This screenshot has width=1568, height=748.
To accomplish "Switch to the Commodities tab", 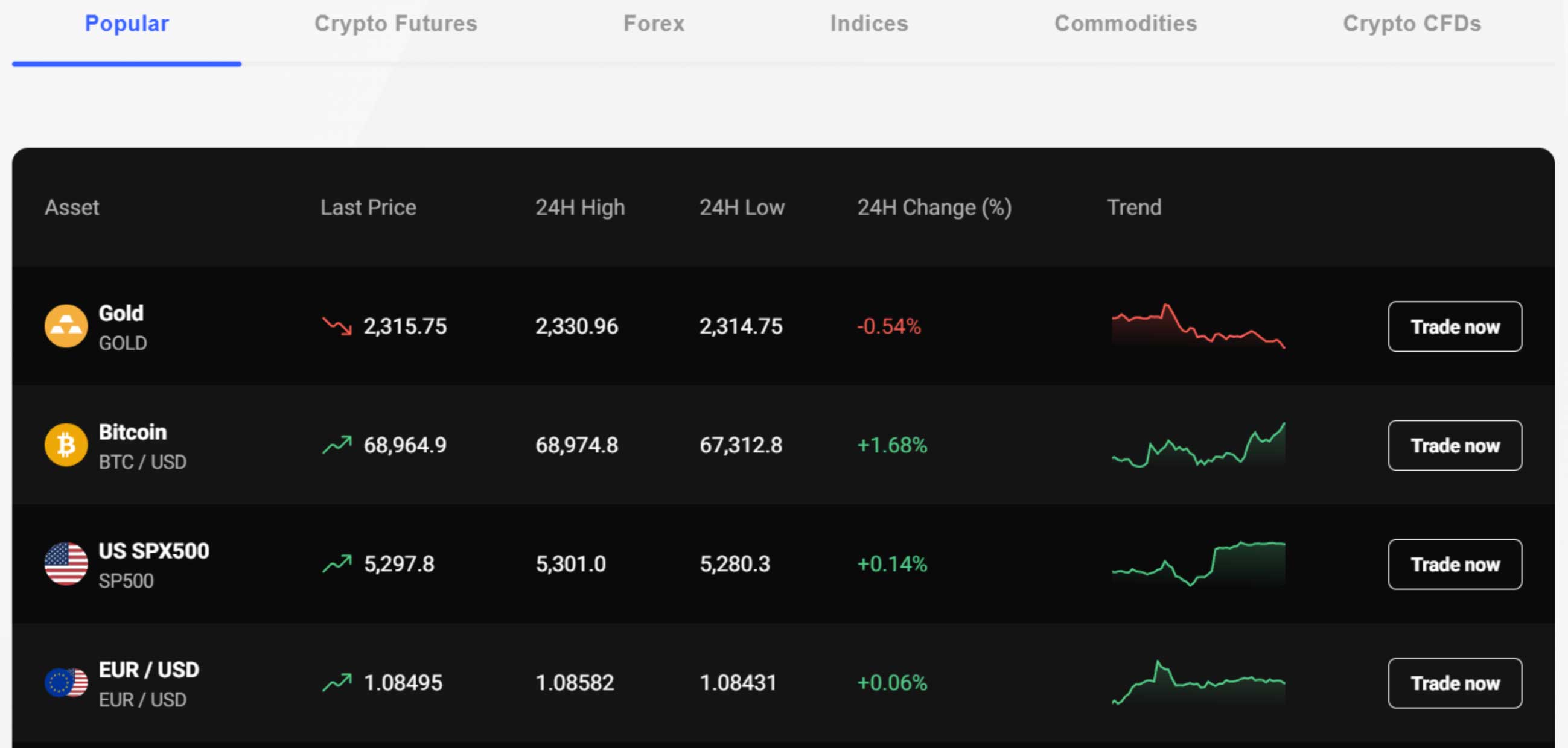I will click(1126, 23).
